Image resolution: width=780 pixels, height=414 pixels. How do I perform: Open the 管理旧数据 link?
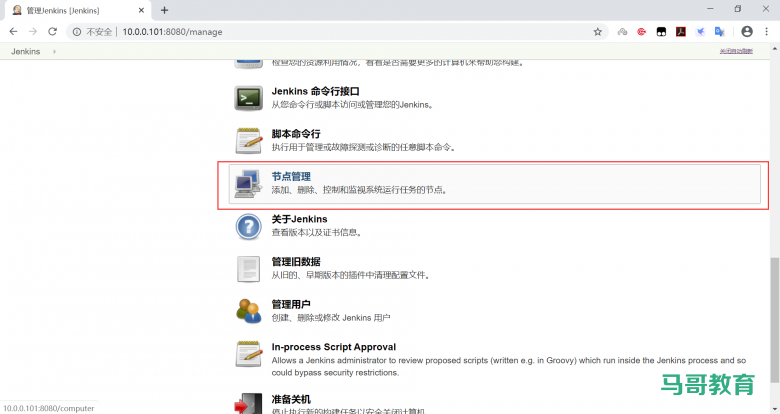pyautogui.click(x=296, y=262)
